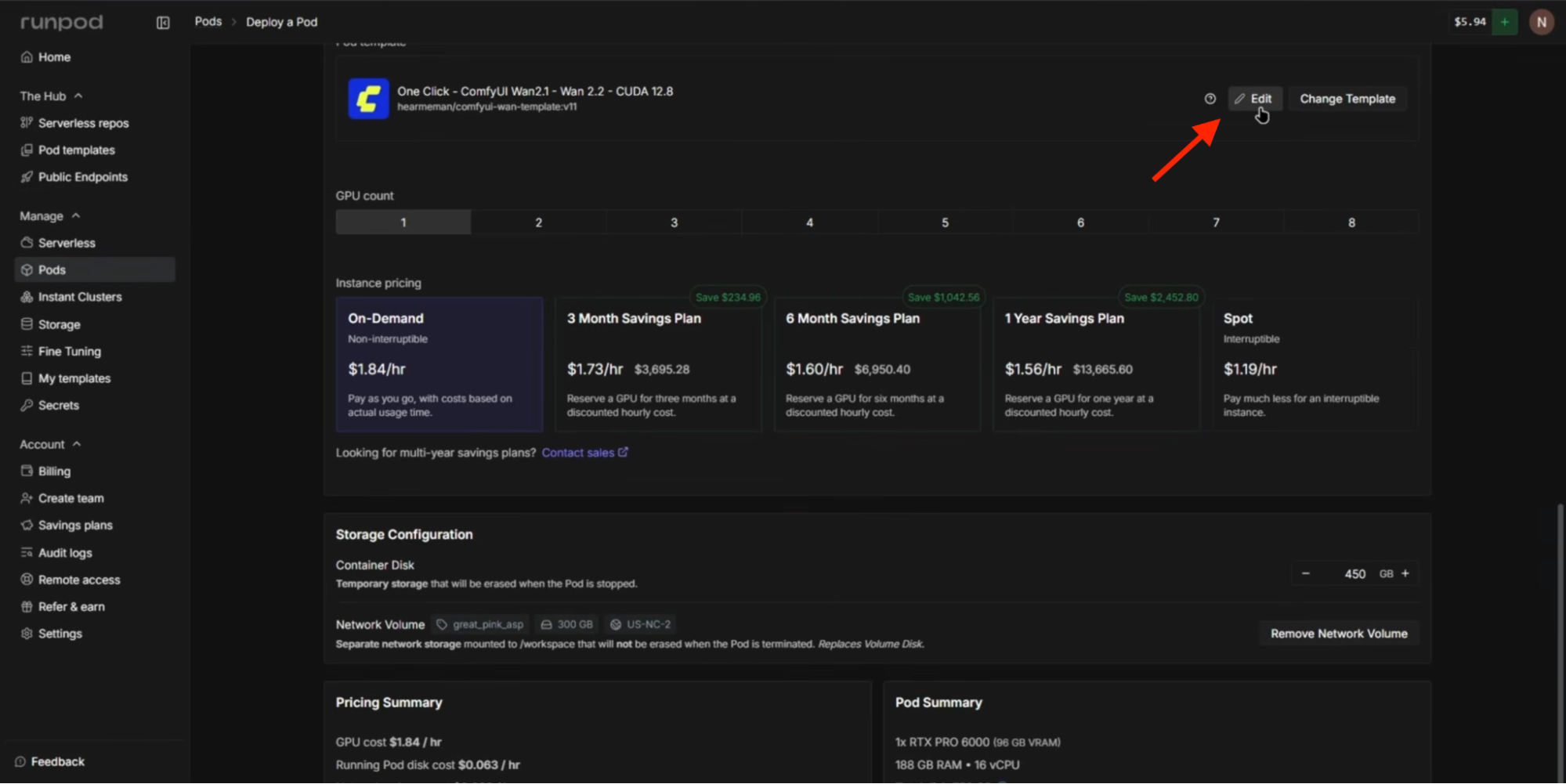The width and height of the screenshot is (1566, 784).
Task: Open the Pods section in sidebar
Action: click(x=95, y=269)
